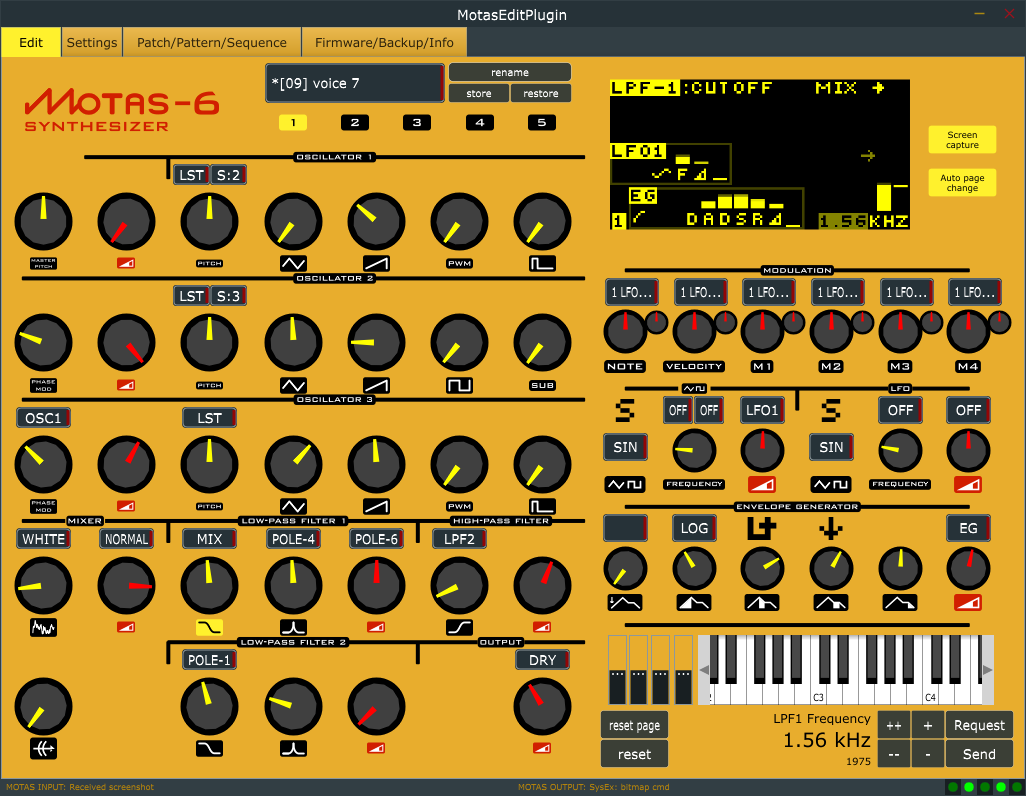Click the store button
Screen dimensions: 1026x796
(x=479, y=94)
